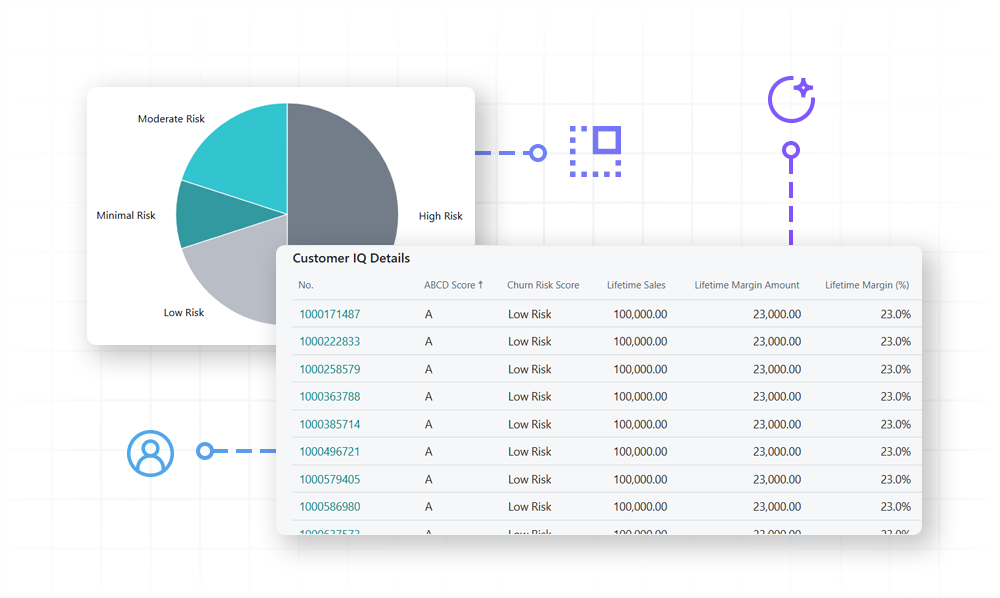Click the Lifetime Margin Amount header
Image resolution: width=1000 pixels, height=598 pixels.
pos(747,285)
